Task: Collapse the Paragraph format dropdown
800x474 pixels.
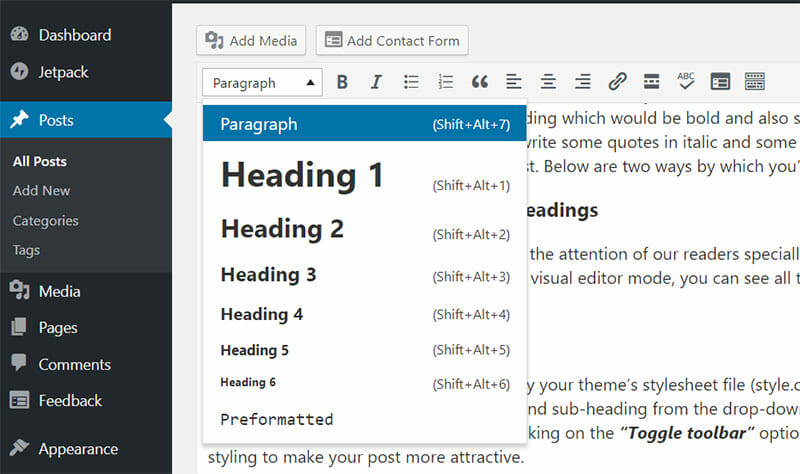Action: (x=262, y=83)
